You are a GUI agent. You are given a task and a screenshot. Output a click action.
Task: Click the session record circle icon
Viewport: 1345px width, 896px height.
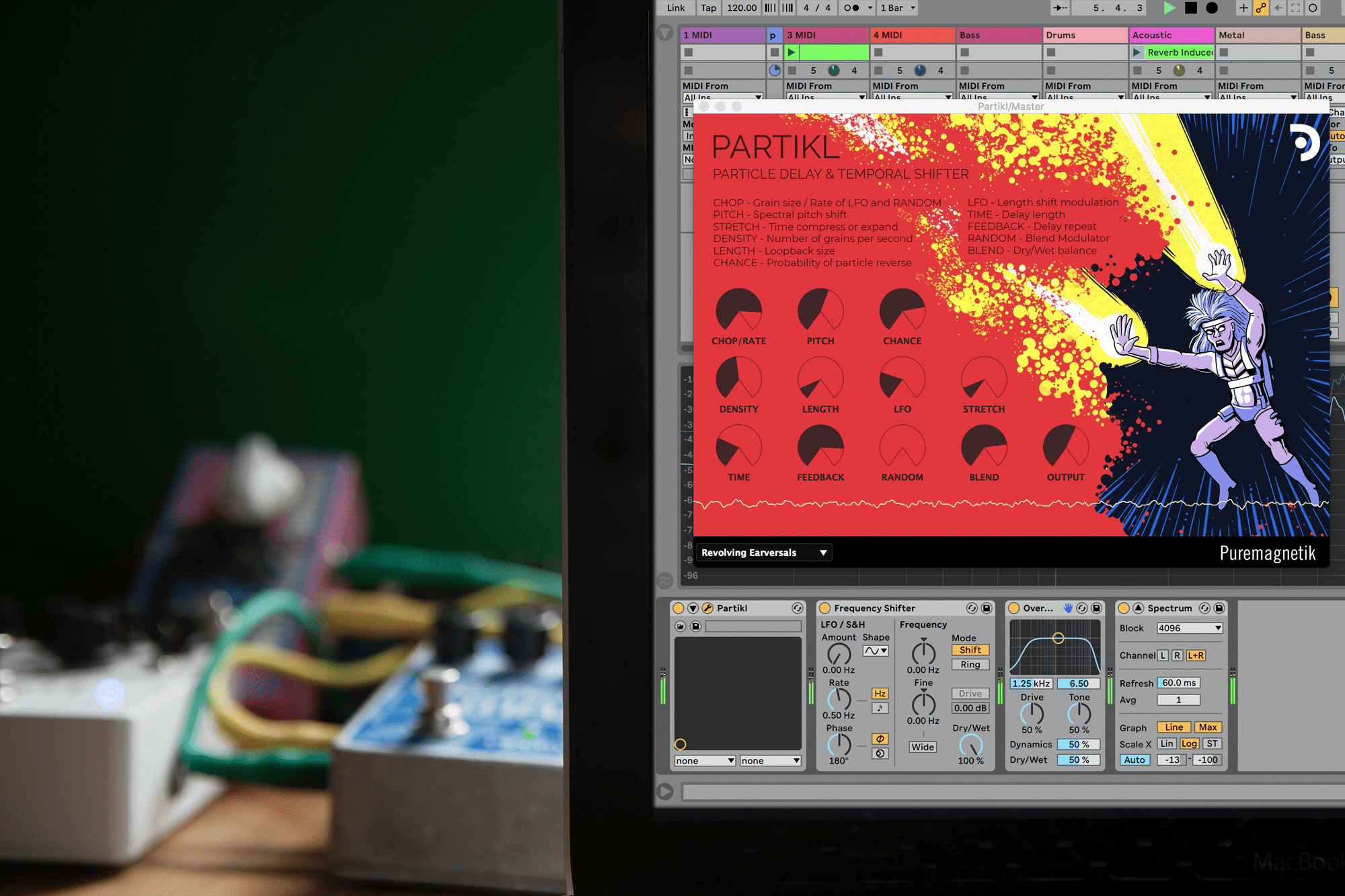1313,8
